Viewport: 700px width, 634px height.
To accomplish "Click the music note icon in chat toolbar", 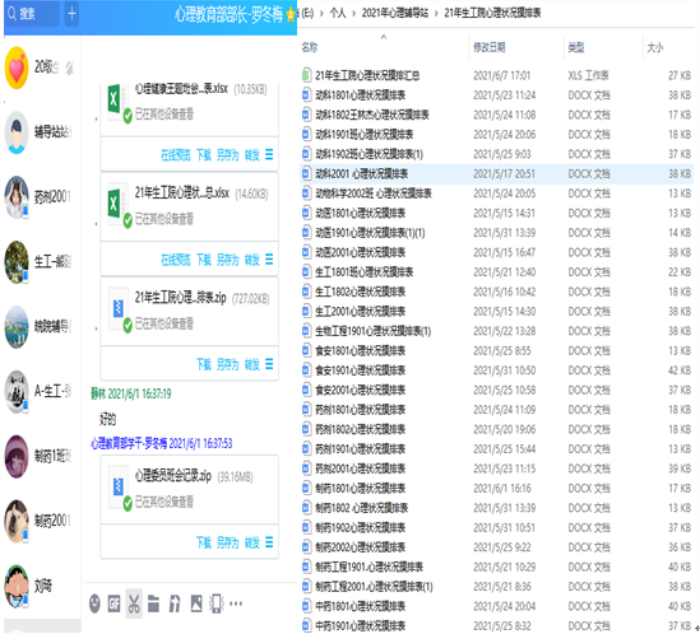I will (174, 603).
